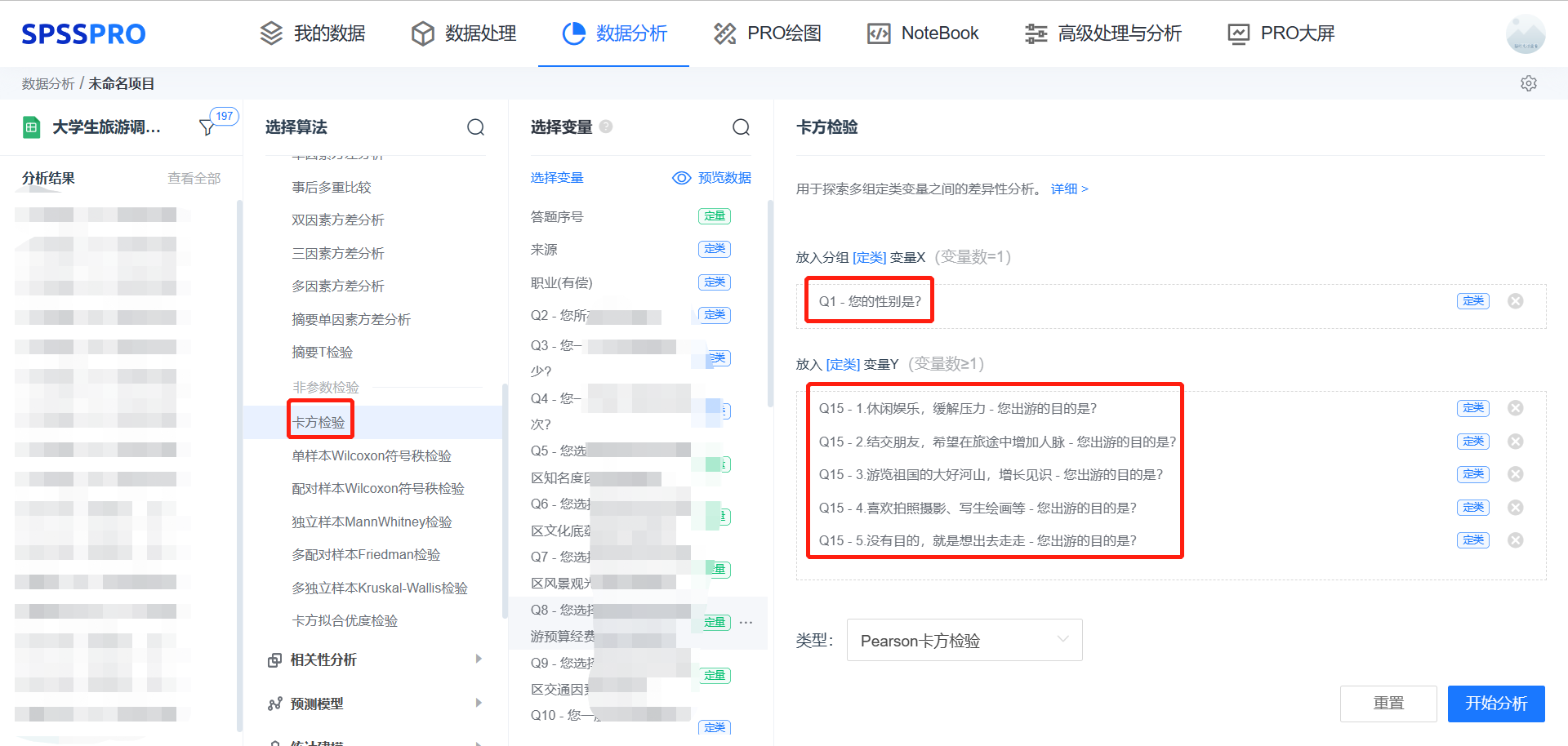
Task: Remove Q1 性别 variable from X
Action: click(1516, 301)
